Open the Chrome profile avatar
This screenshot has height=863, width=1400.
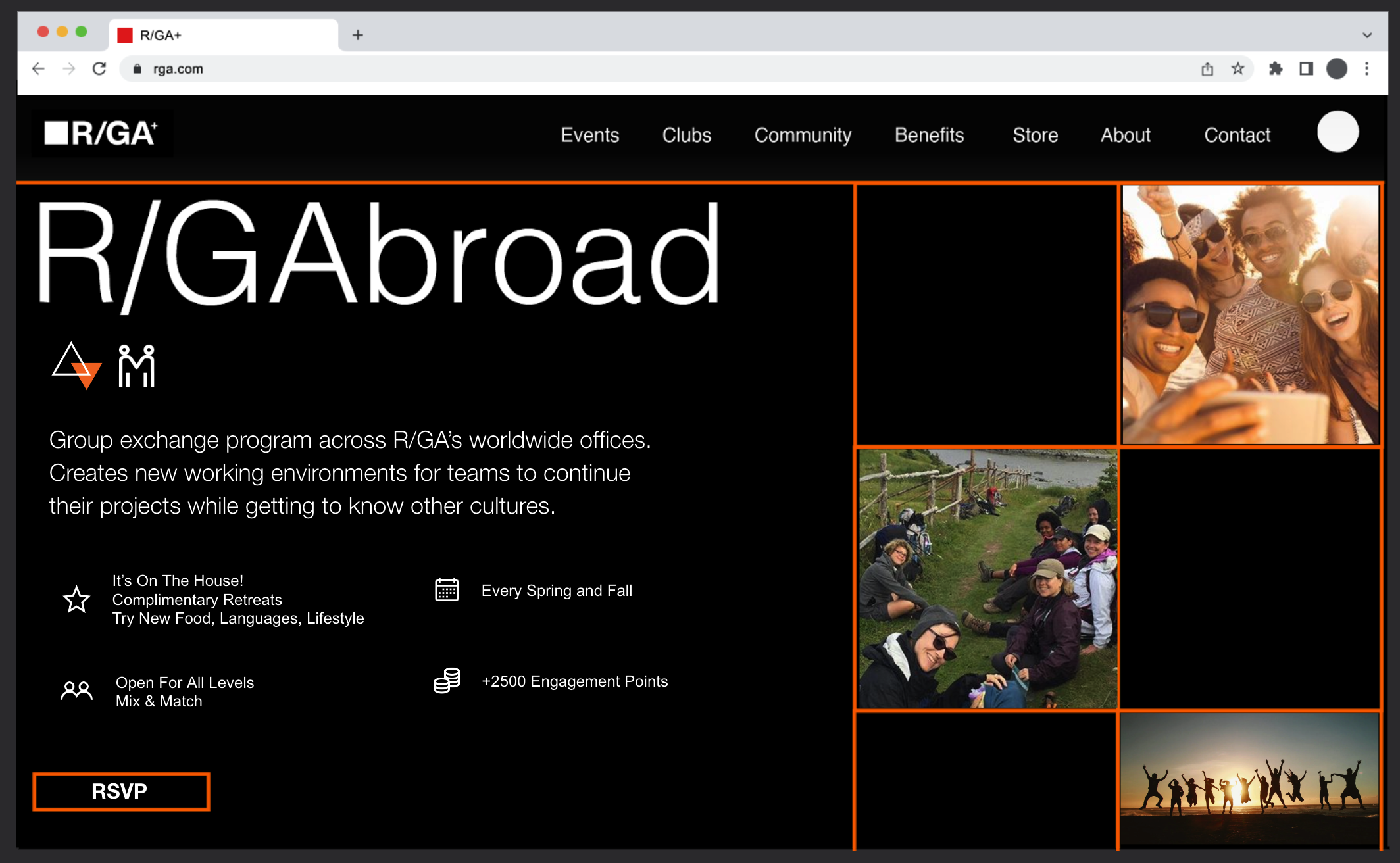tap(1337, 68)
